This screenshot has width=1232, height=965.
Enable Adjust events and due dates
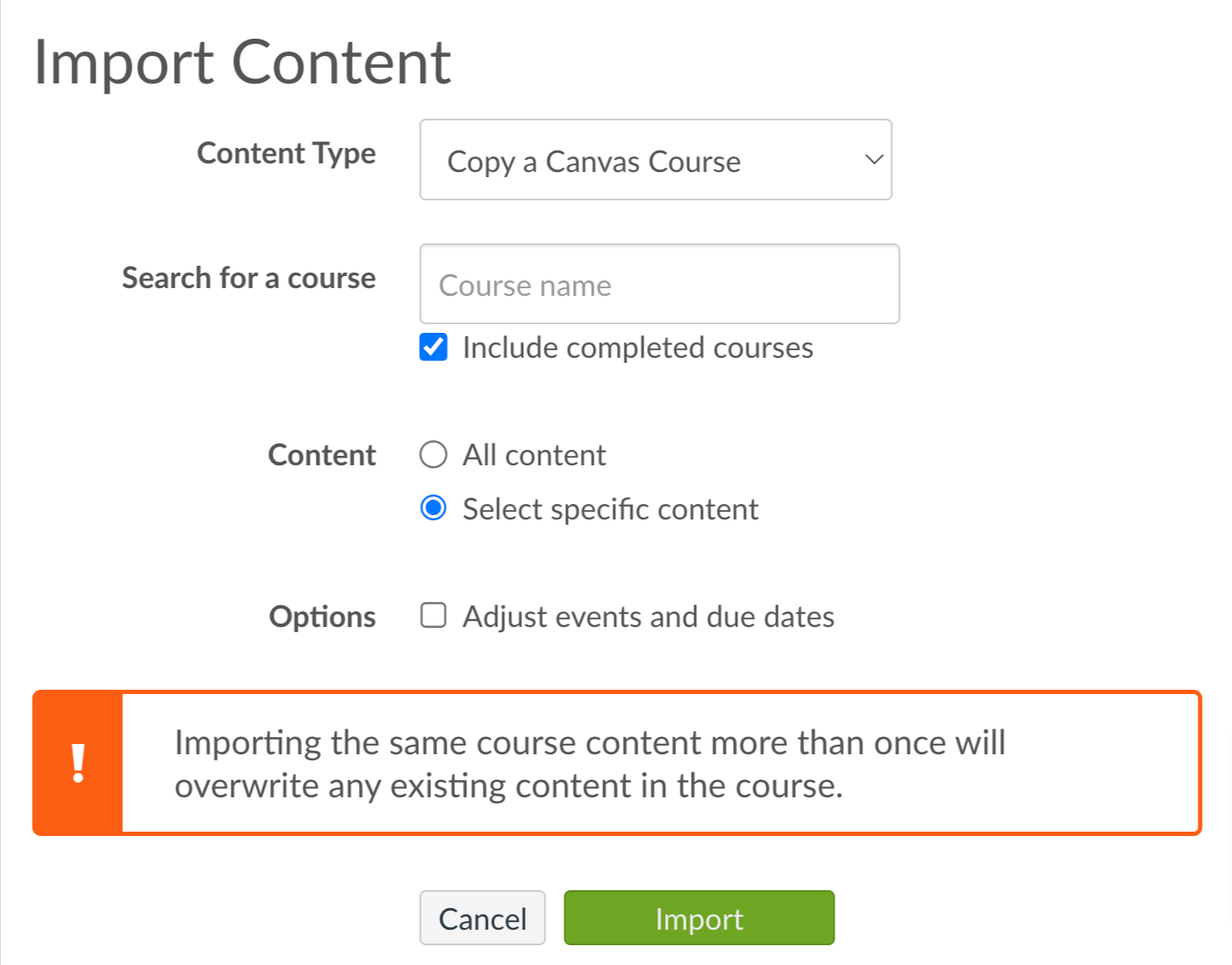(433, 615)
